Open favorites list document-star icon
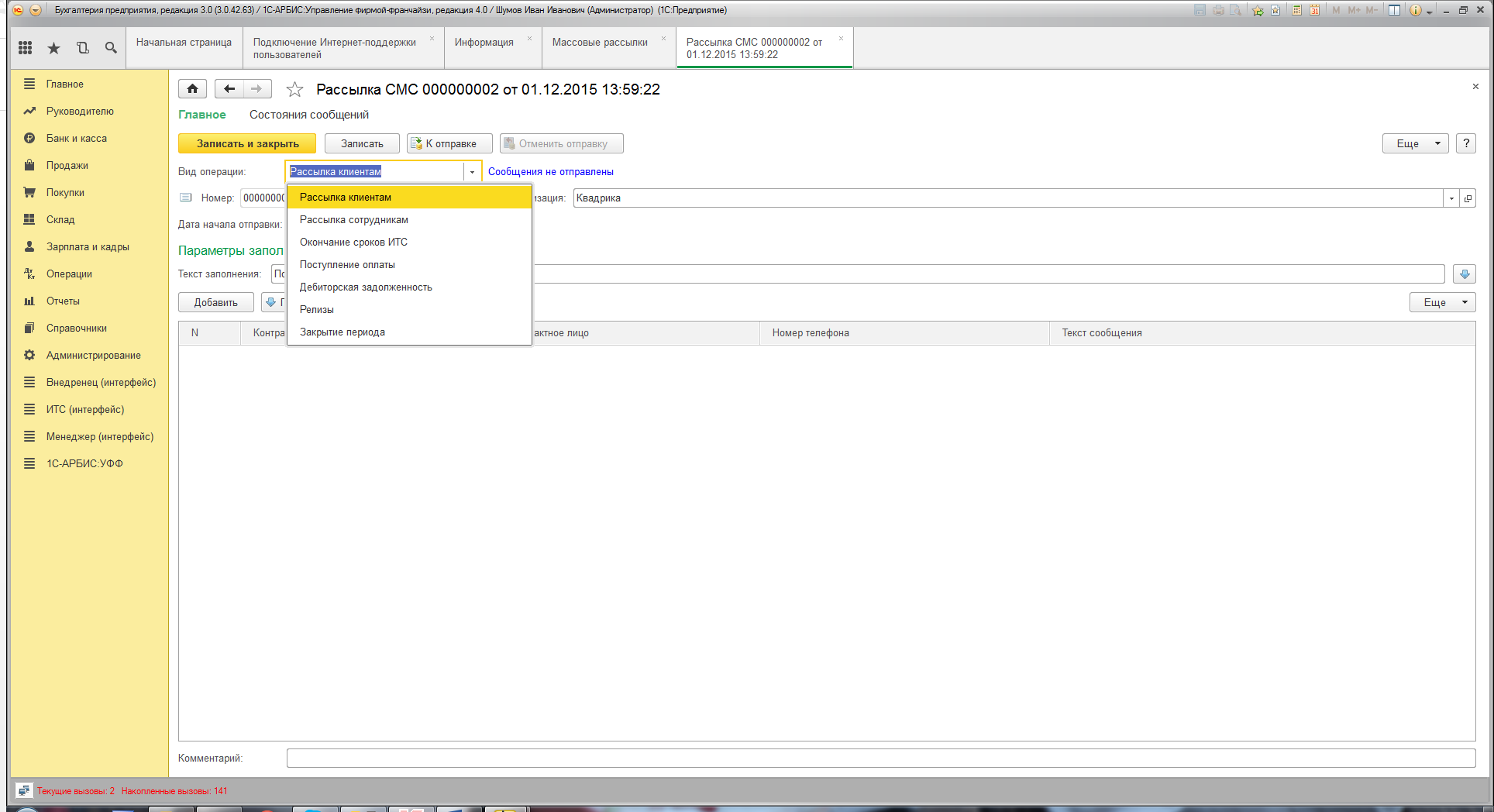Viewport: 1494px width, 812px height. [1275, 10]
